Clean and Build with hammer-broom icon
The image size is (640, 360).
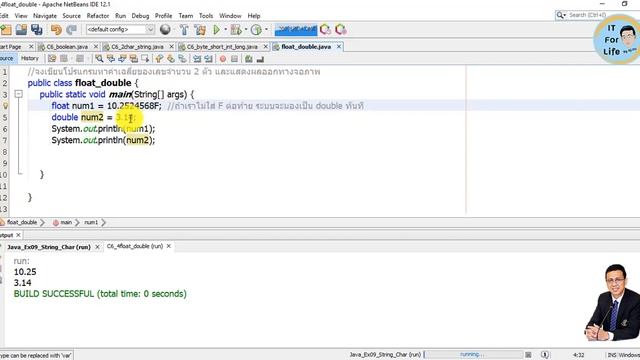[200, 29]
